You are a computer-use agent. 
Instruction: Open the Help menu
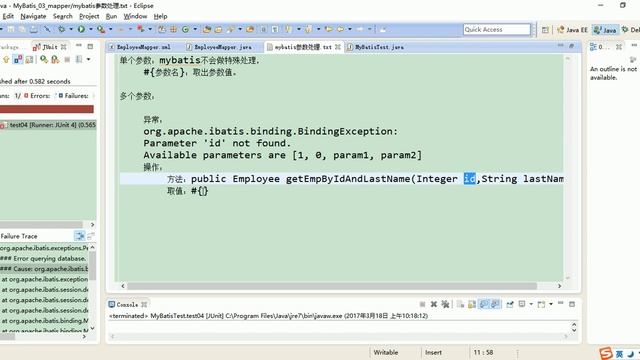(160, 16)
